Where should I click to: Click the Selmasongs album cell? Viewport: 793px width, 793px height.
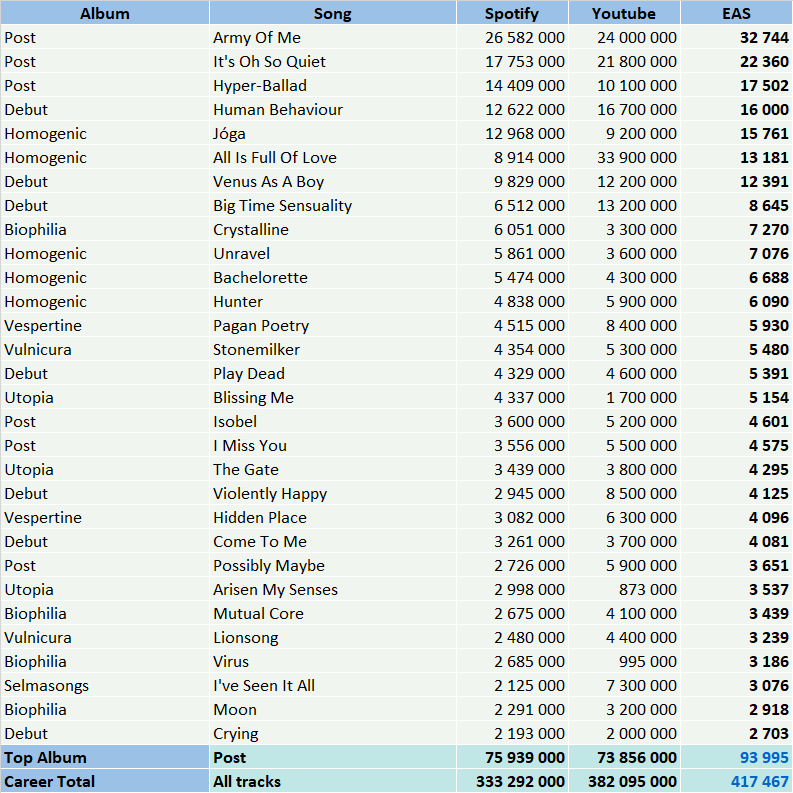[105, 686]
